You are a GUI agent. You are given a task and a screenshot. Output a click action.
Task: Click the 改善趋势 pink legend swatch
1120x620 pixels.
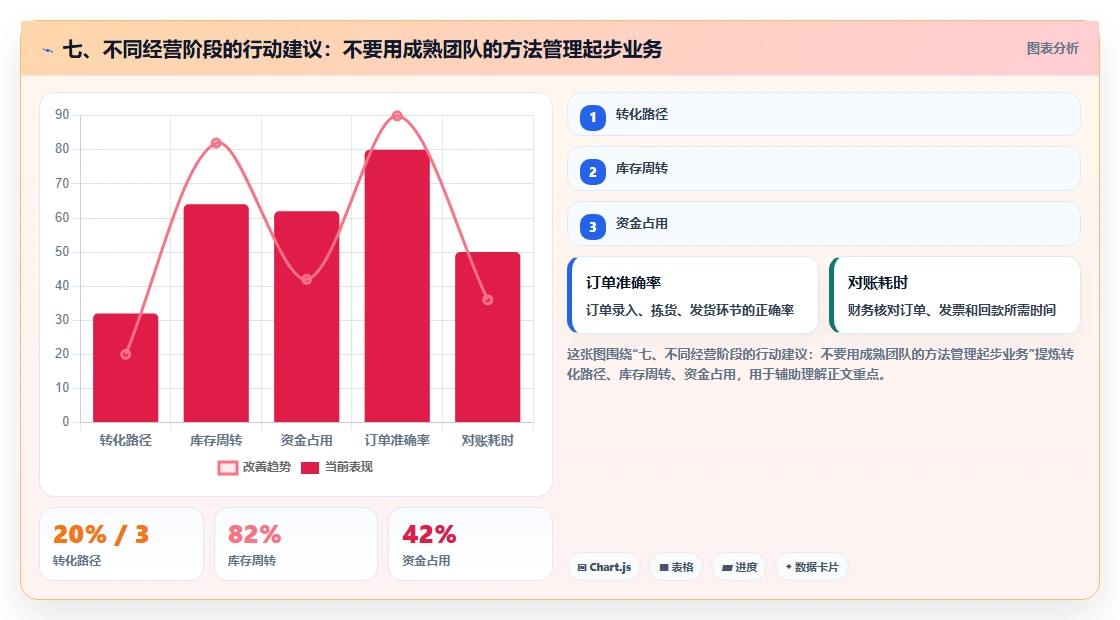click(x=227, y=468)
